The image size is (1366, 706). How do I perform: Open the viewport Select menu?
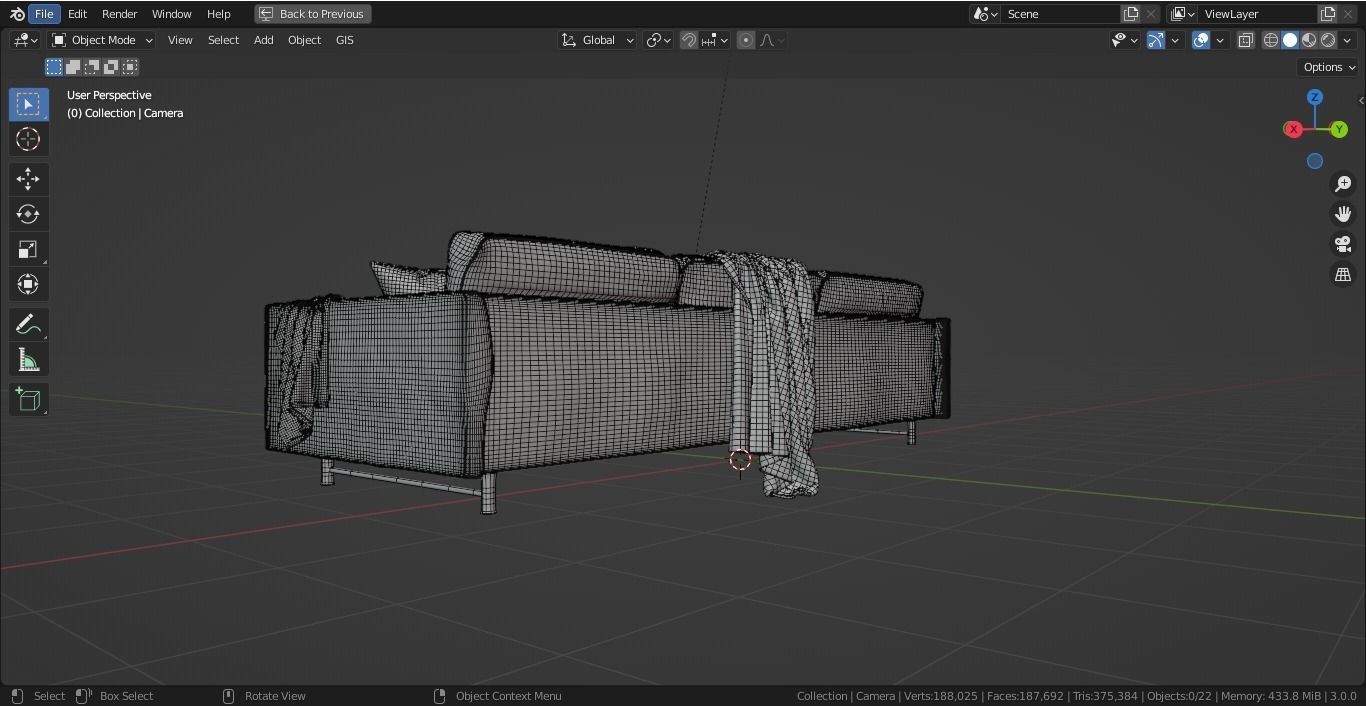[x=223, y=40]
